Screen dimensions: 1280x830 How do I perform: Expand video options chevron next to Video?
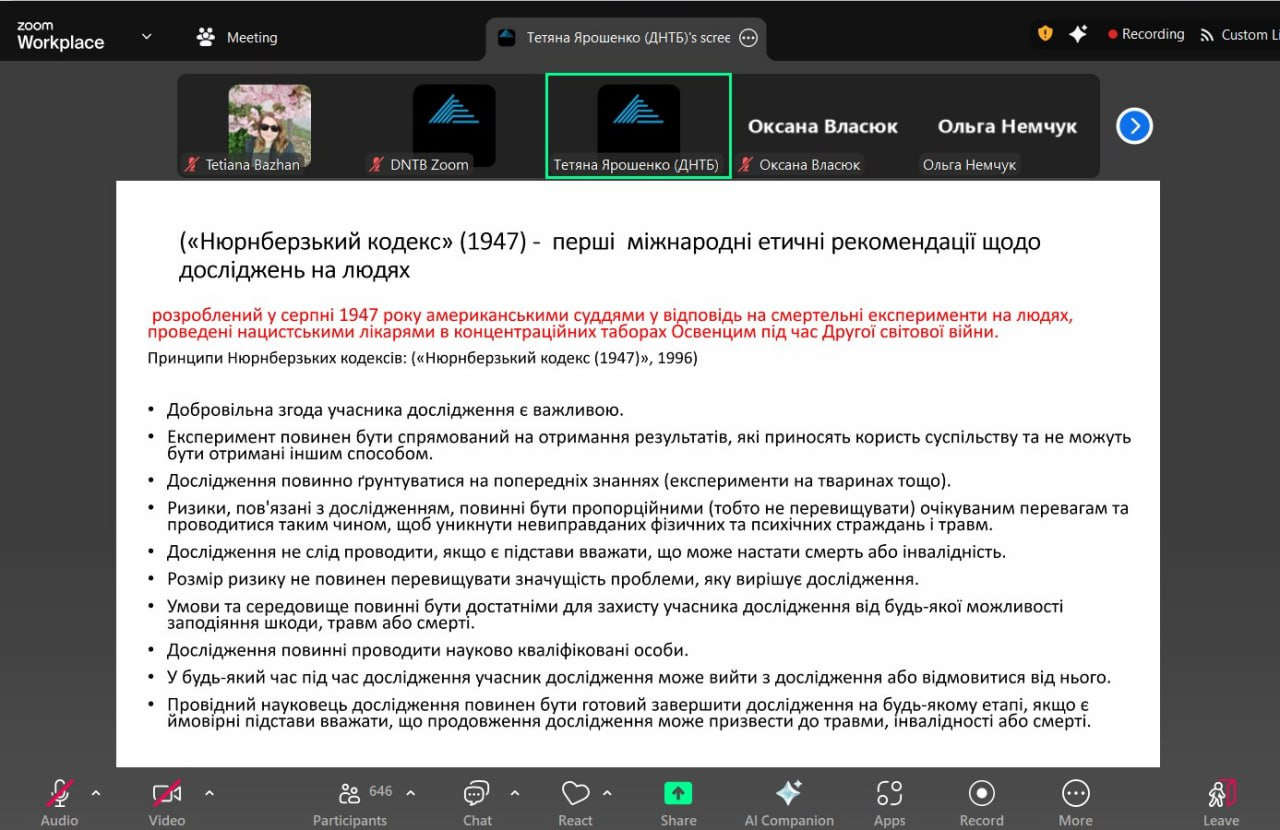(209, 793)
